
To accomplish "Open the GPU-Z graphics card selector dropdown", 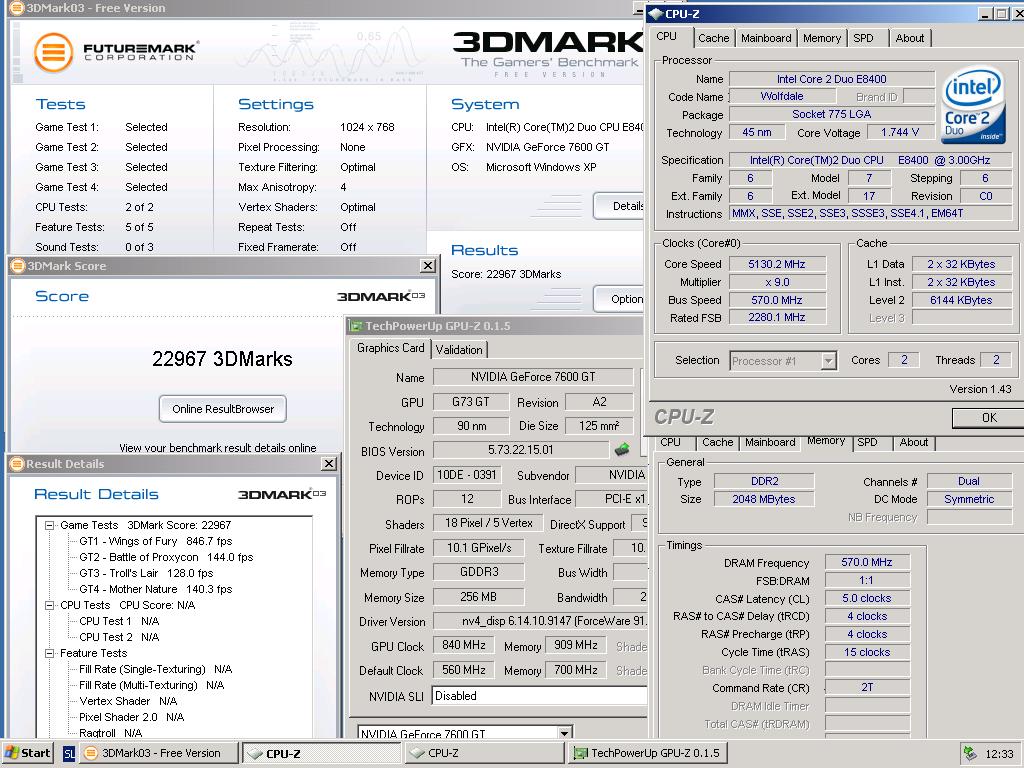I will 564,733.
